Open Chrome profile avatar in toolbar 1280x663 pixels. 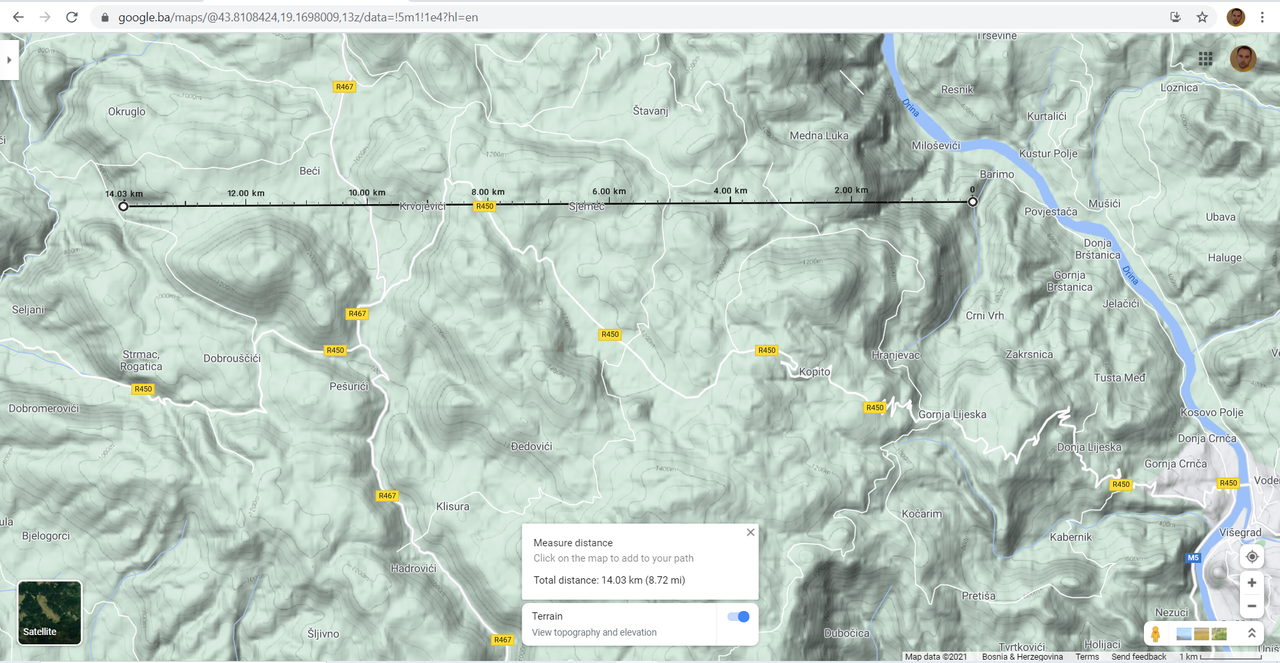(x=1236, y=17)
